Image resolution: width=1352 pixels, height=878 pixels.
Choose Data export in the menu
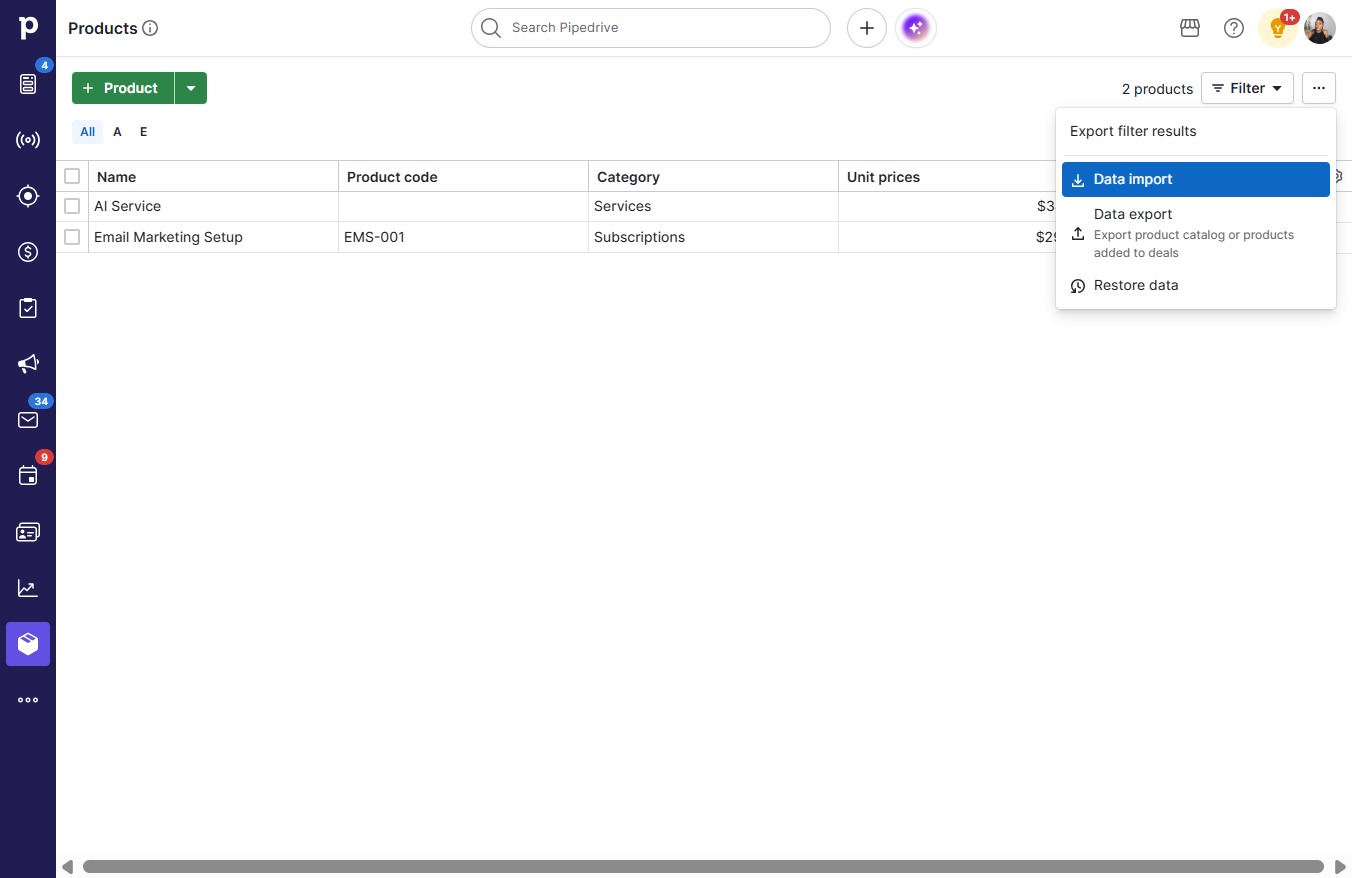[1196, 233]
